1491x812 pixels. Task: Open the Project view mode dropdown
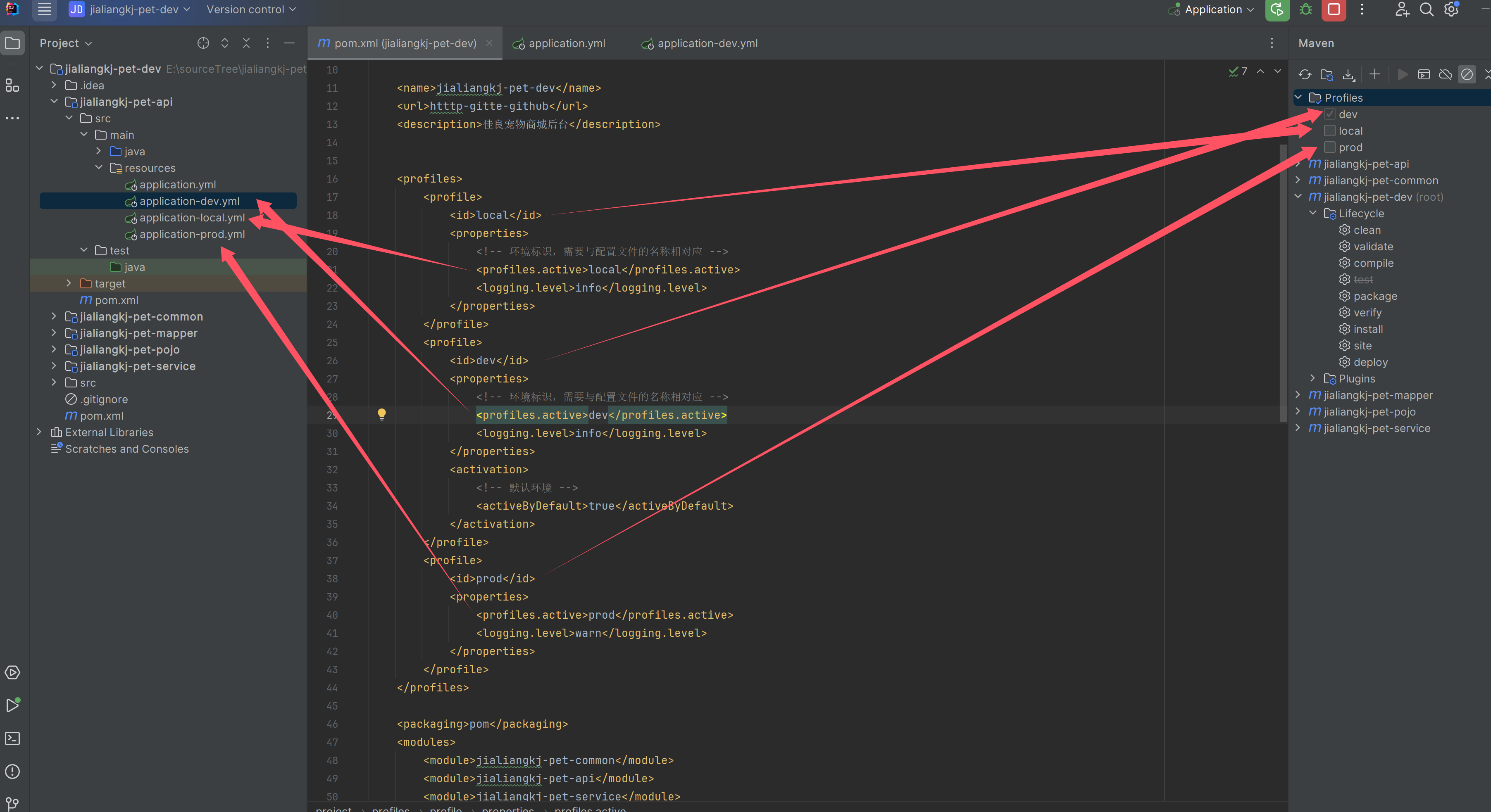point(65,43)
